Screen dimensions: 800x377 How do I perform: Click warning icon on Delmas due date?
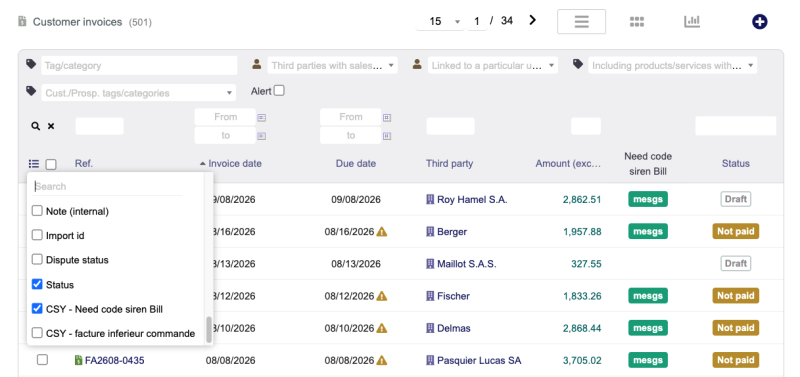pos(382,328)
